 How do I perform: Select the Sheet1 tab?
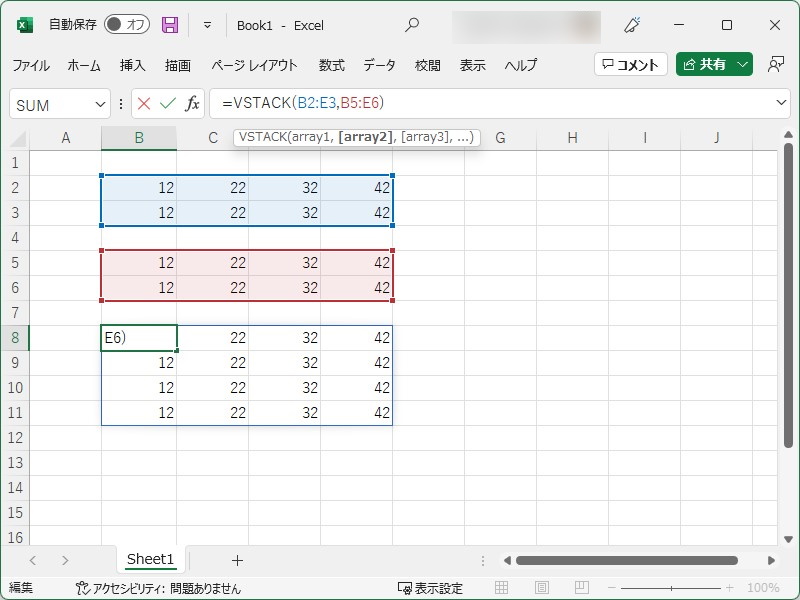tap(151, 559)
